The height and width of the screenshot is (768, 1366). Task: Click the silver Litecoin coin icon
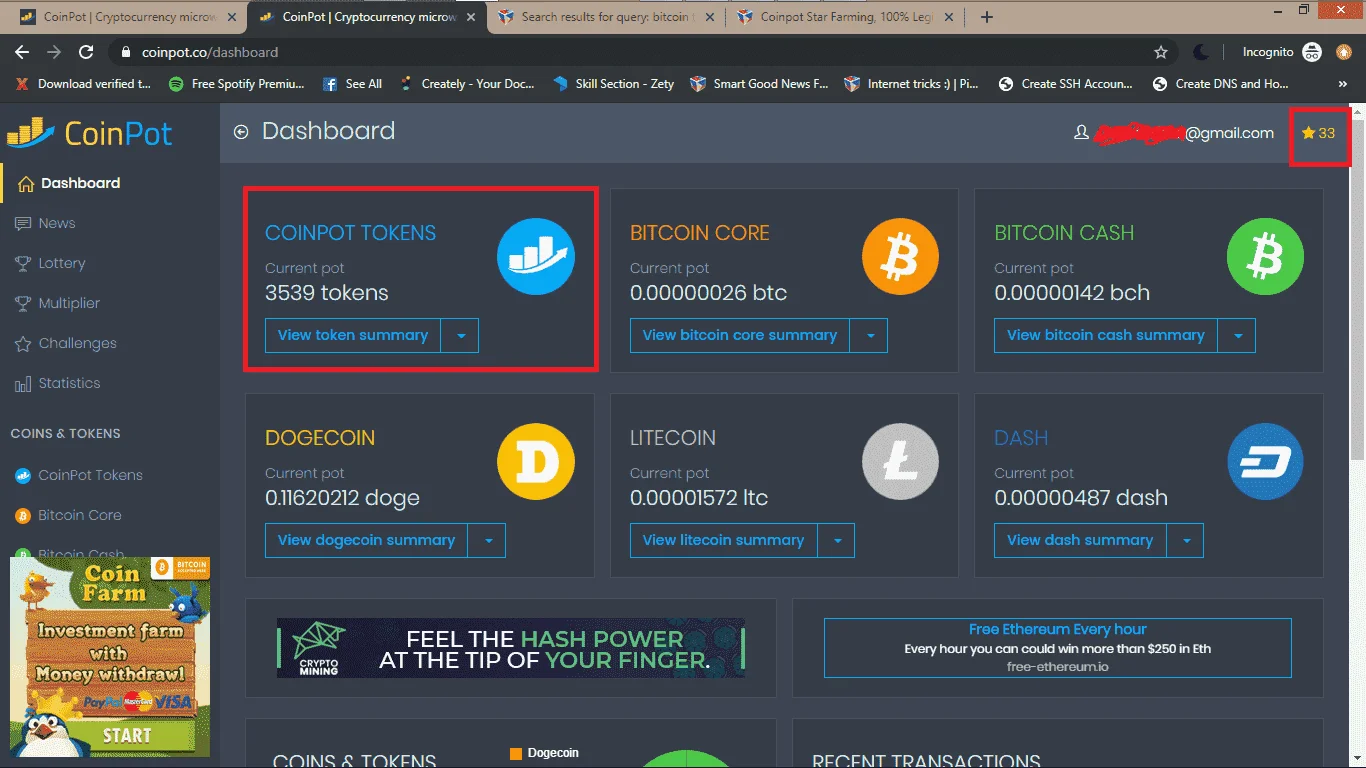pos(901,461)
